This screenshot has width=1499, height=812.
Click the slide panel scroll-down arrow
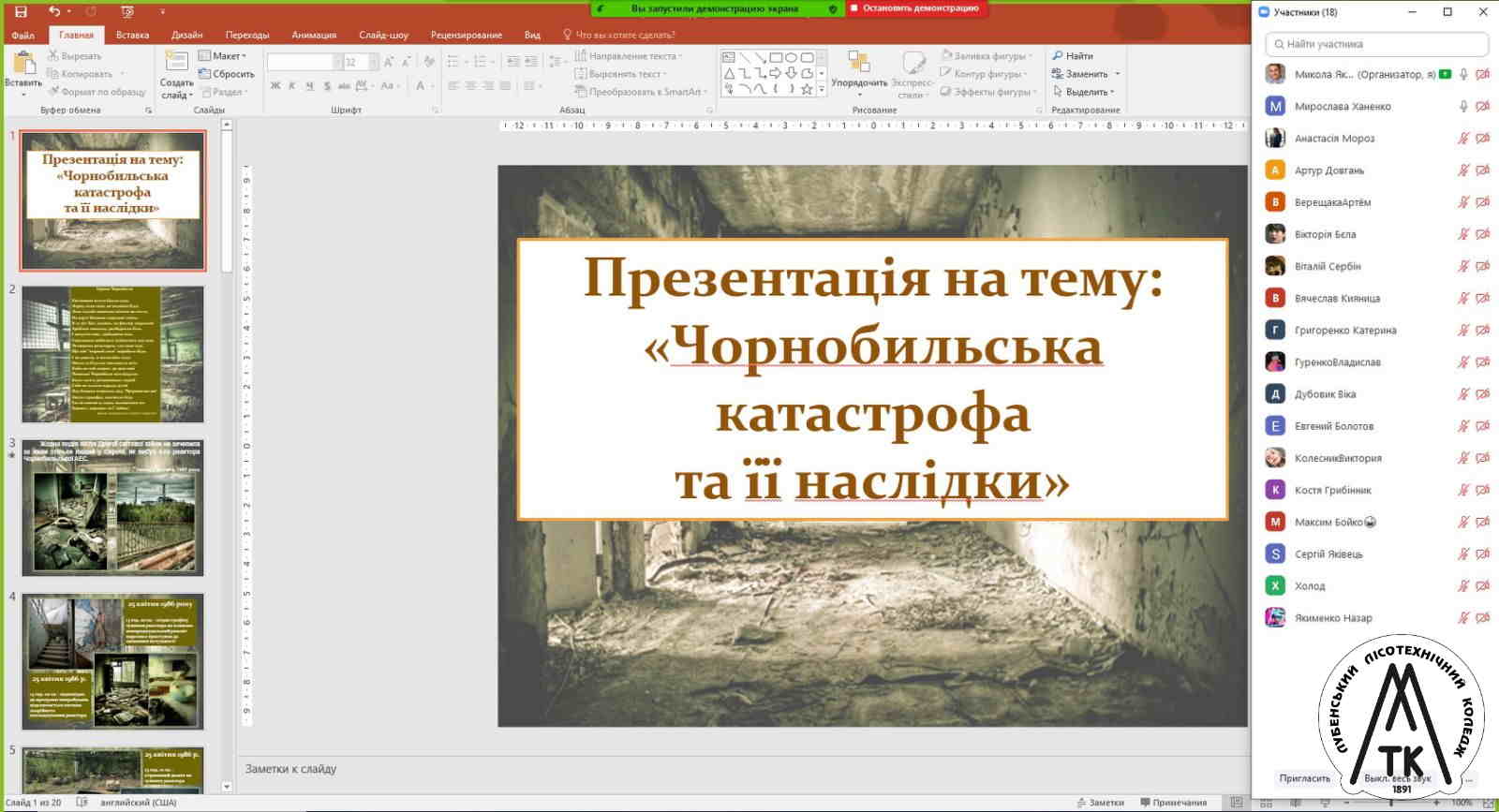tap(227, 787)
